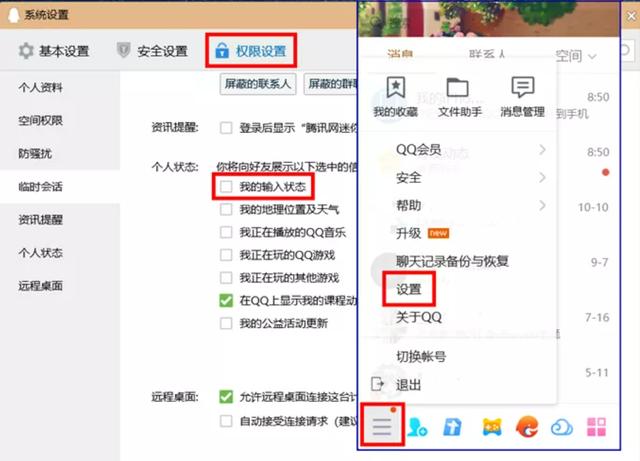The height and width of the screenshot is (461, 640).
Task: Open 聊天记录备份与恢复 menu entry
Action: (x=452, y=261)
